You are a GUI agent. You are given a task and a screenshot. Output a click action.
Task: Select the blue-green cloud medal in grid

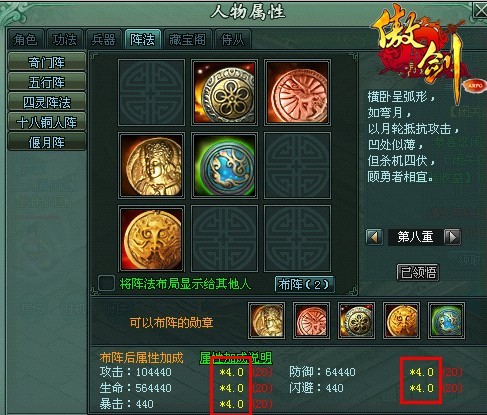coord(224,166)
